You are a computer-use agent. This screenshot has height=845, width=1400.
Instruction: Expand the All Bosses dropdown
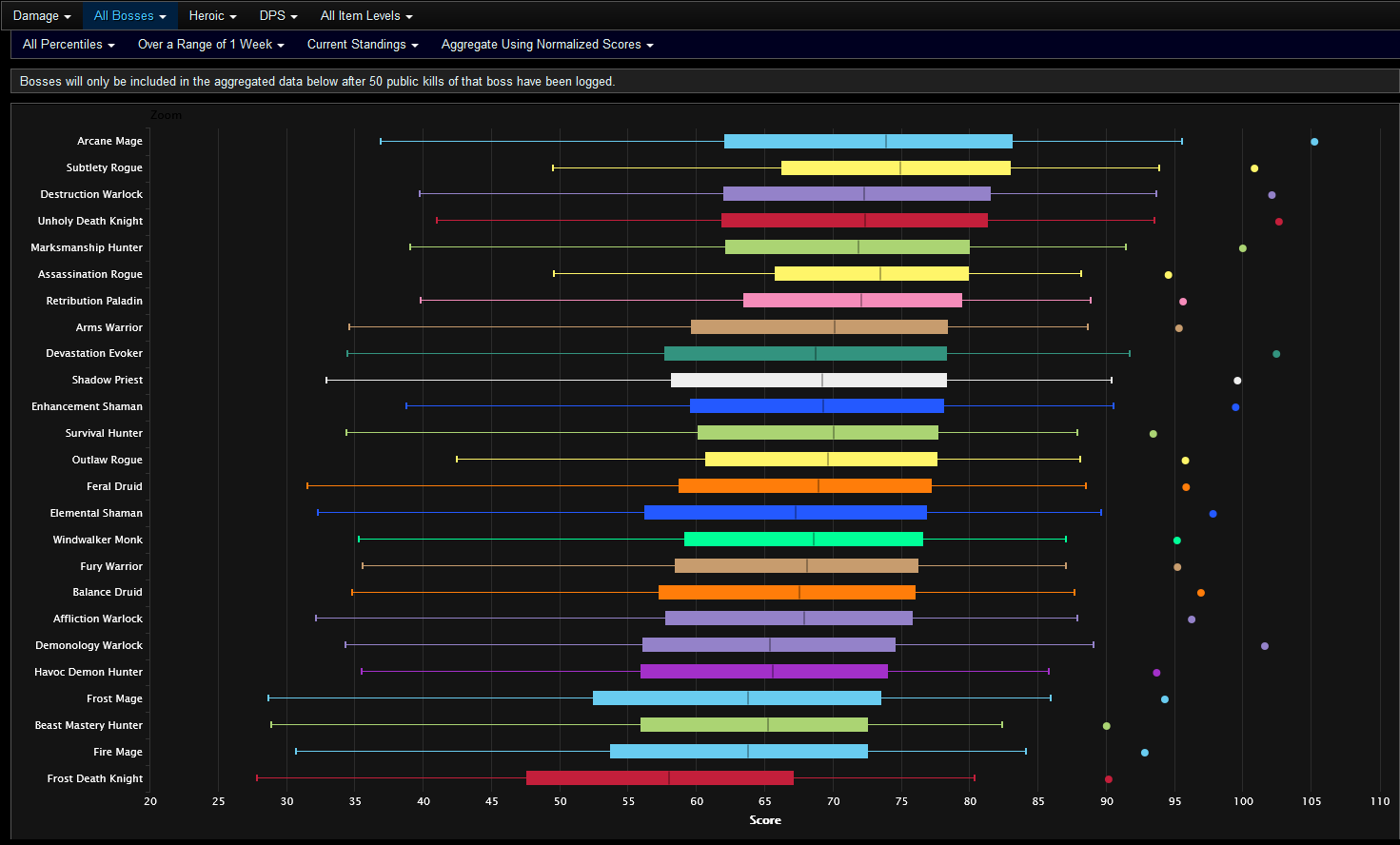pyautogui.click(x=129, y=16)
